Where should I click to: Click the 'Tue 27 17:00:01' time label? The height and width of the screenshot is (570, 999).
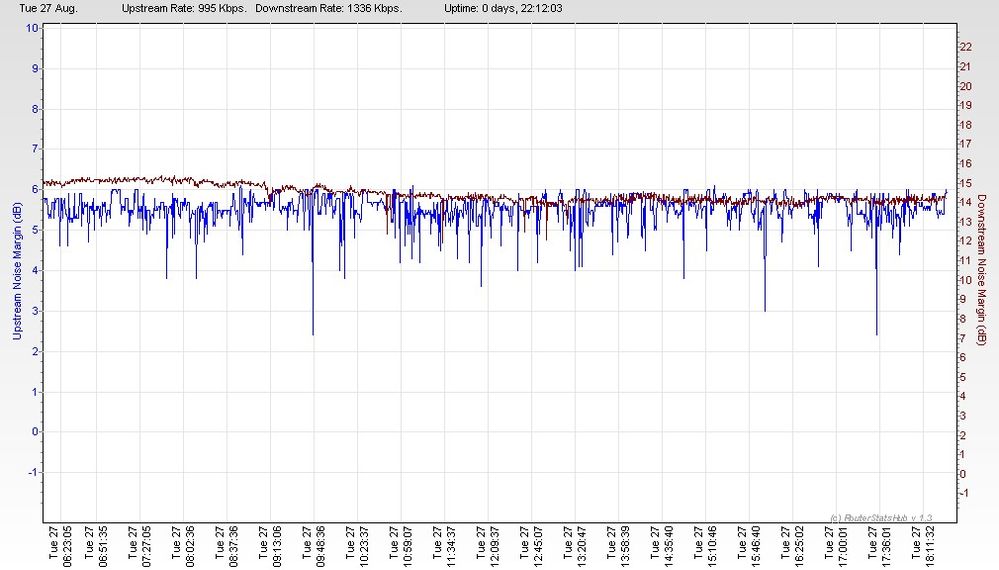(x=836, y=546)
